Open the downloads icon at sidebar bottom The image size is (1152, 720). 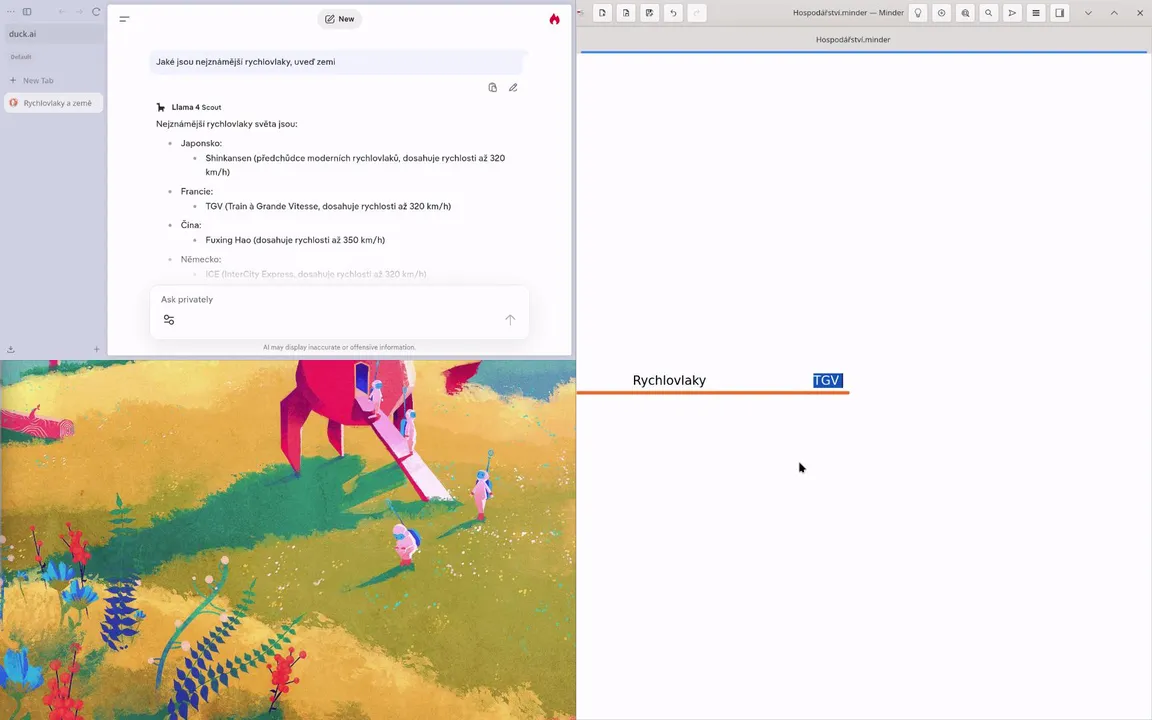point(11,350)
